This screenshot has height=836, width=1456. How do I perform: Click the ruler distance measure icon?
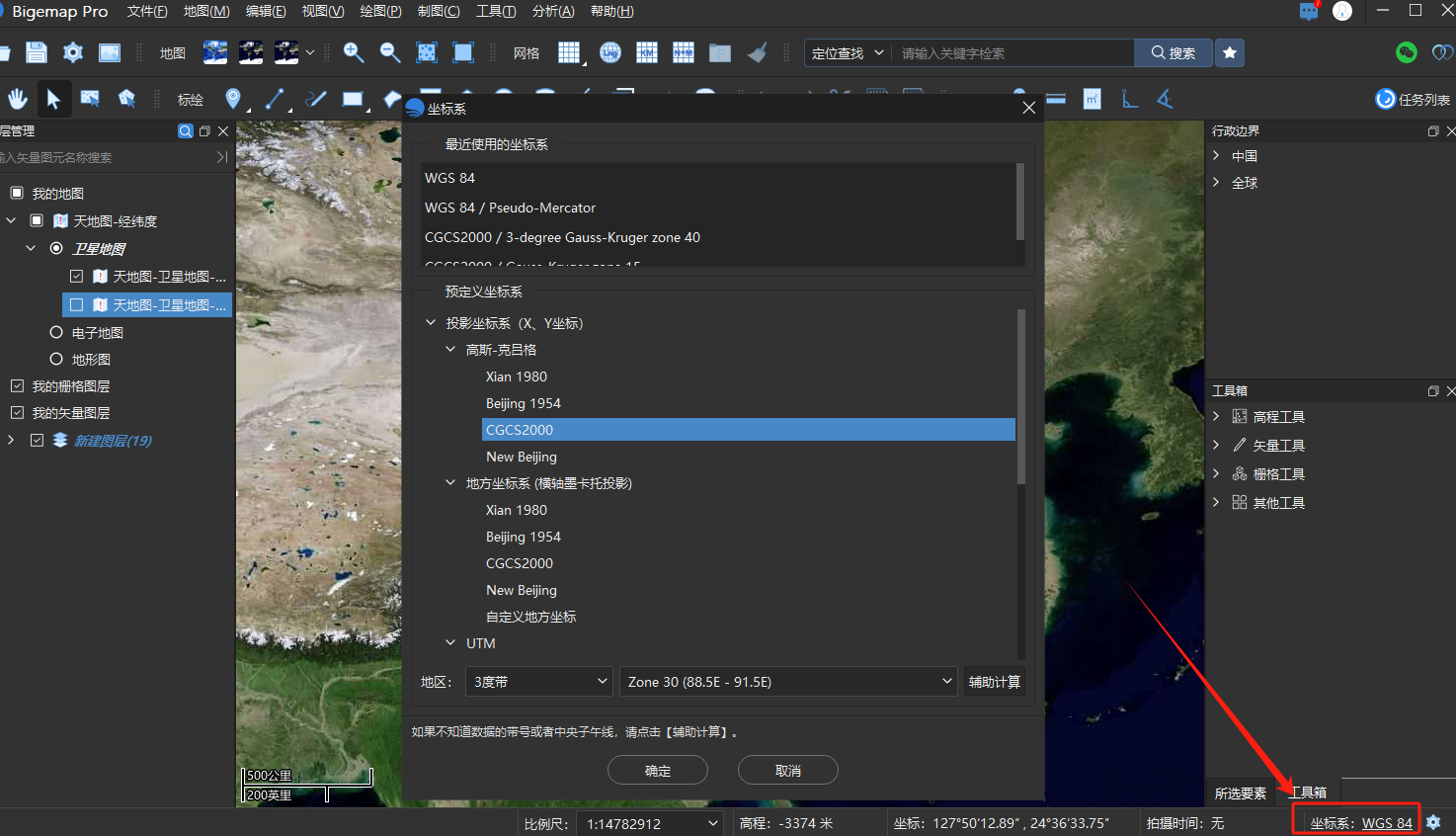coord(1056,99)
